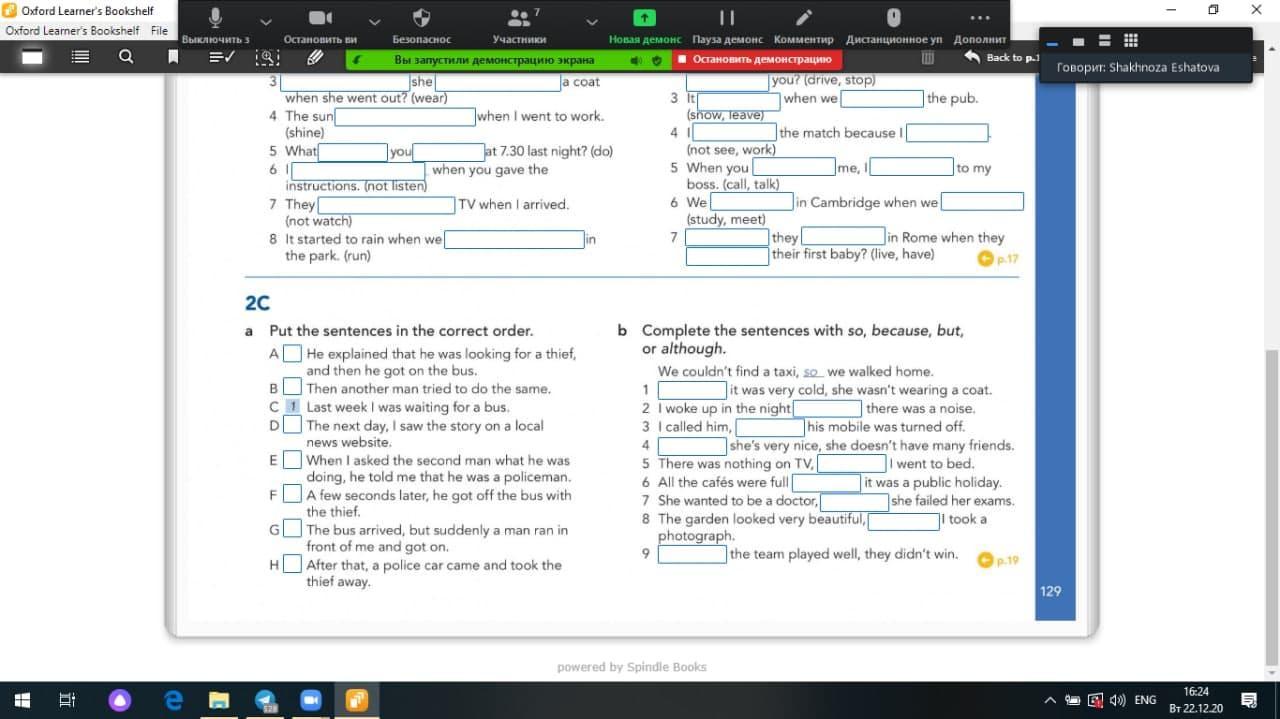The image size is (1280, 719).
Task: Click vertical scrollbar thumb on right
Action: (1271, 508)
